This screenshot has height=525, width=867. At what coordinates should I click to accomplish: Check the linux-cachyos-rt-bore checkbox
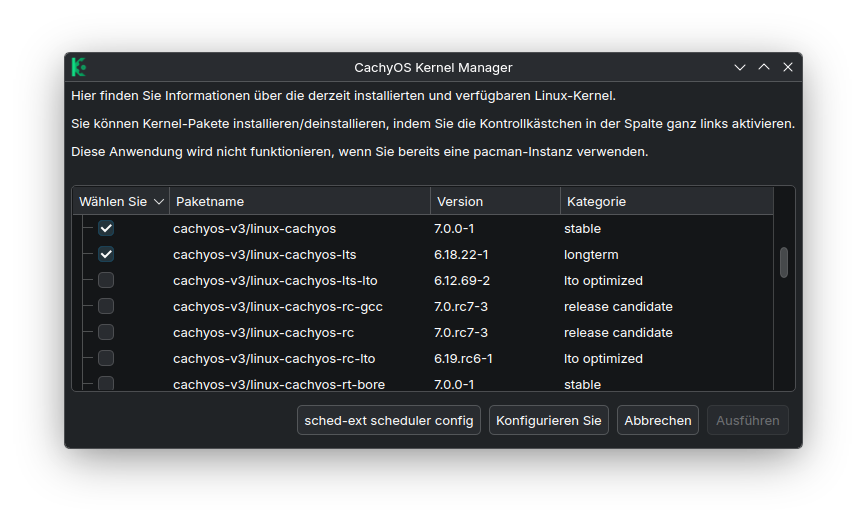106,383
